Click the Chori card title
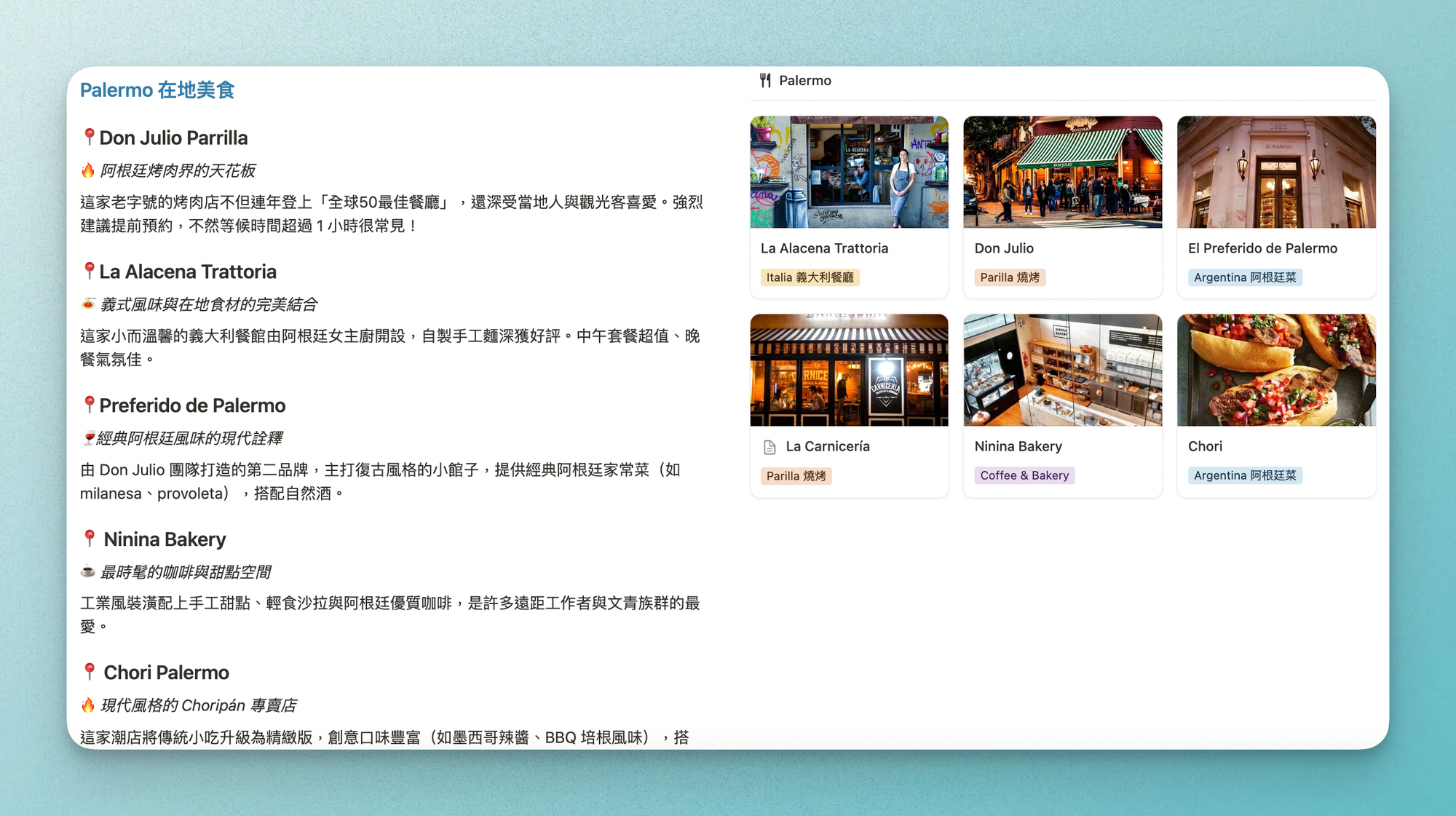The image size is (1456, 816). (1205, 446)
